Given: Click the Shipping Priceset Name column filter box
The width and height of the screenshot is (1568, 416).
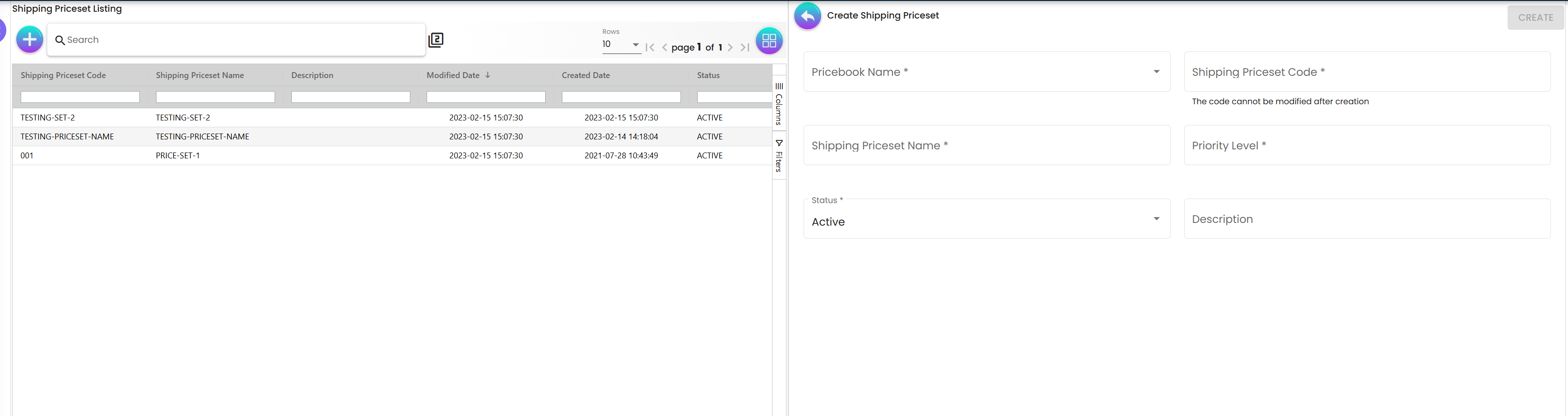Looking at the screenshot, I should pos(216,97).
